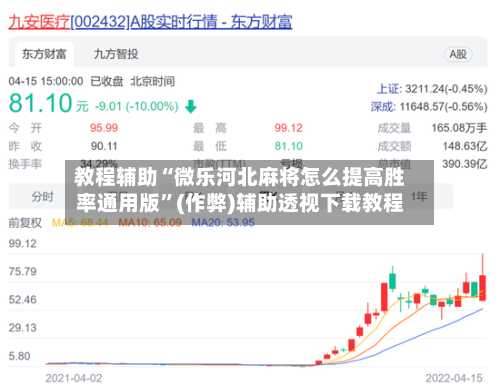
Task: Click the green down arrow icon
Action: coord(191,107)
